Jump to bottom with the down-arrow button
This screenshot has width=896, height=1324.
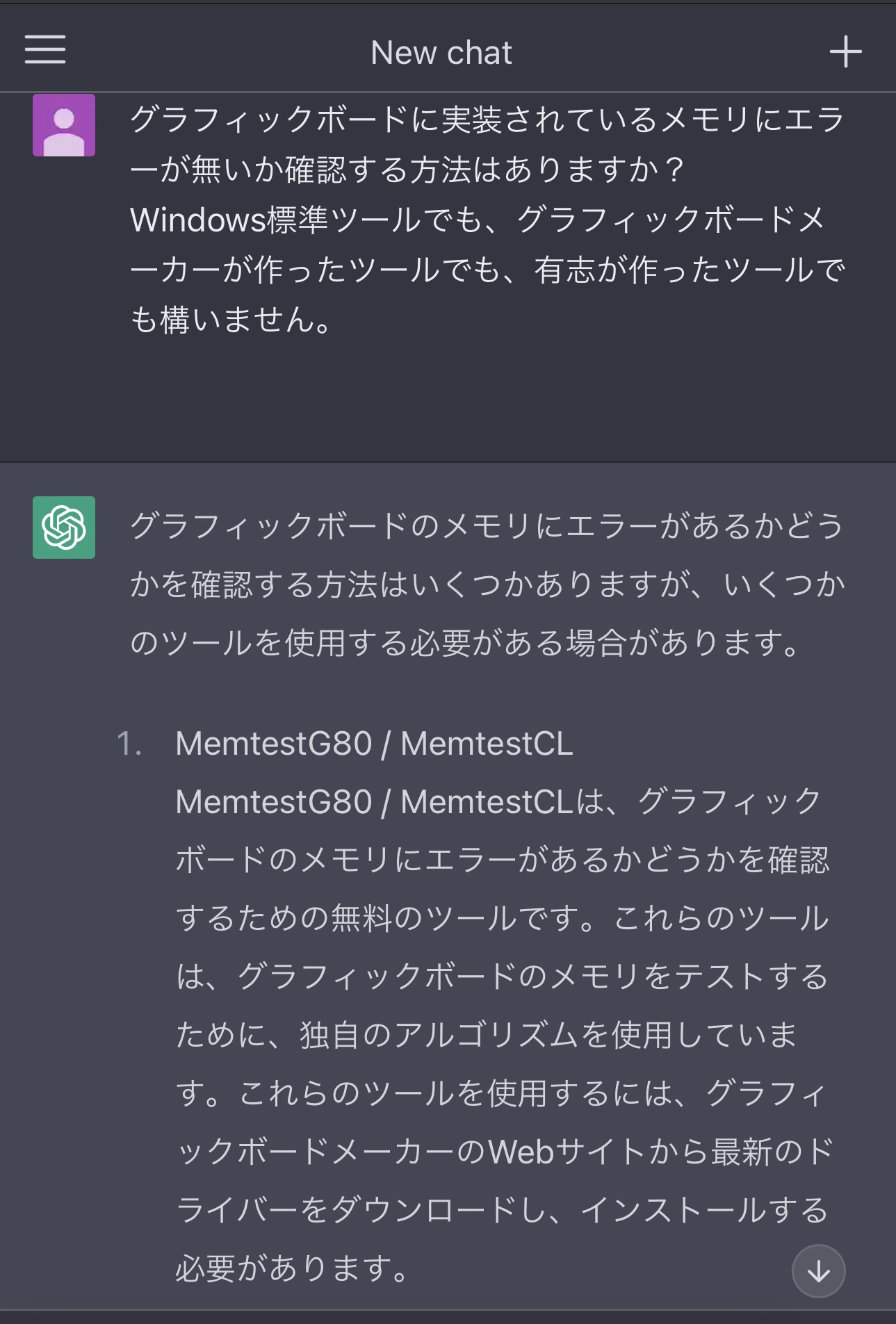point(818,1271)
